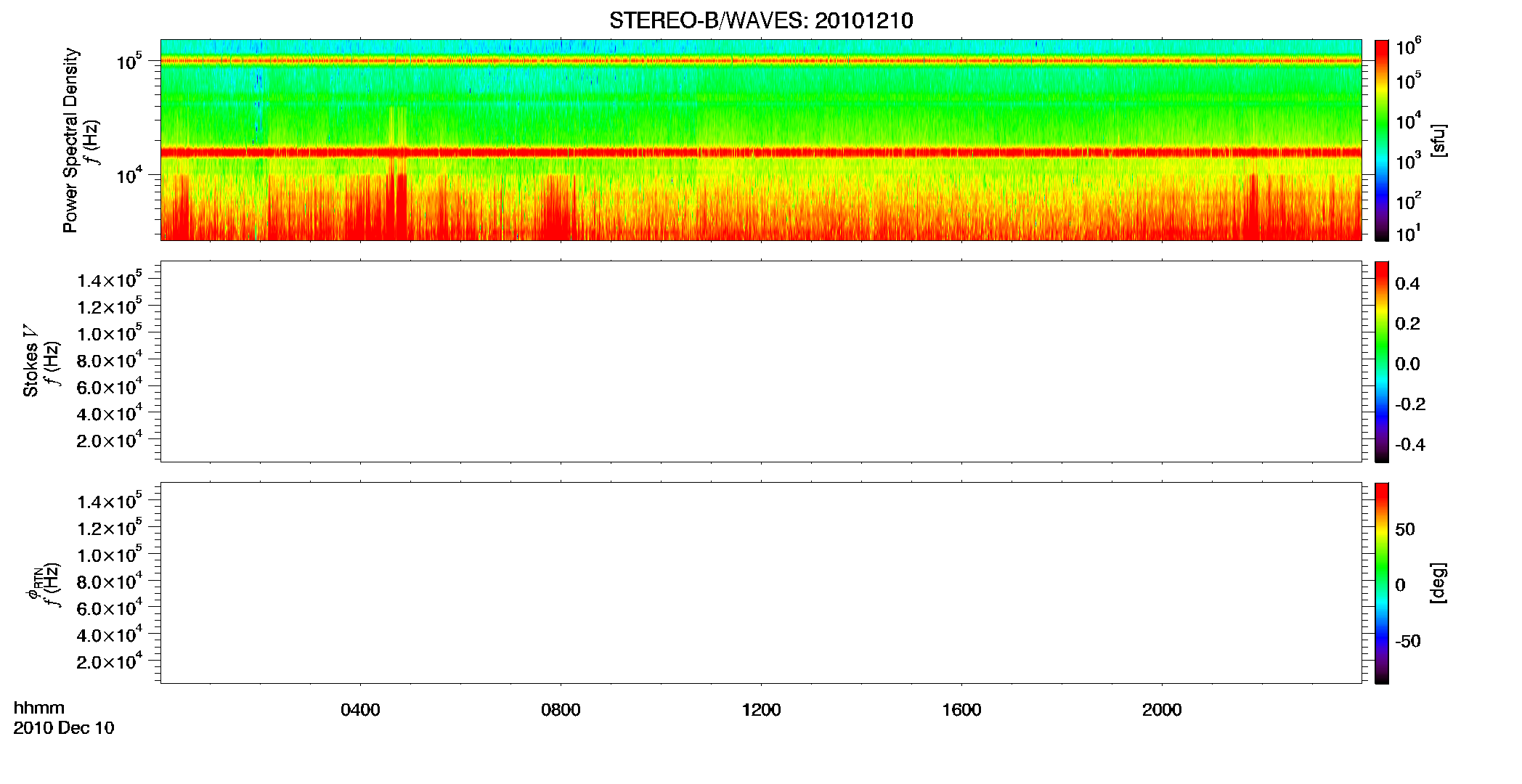Click the STEREO-B/WAVES: 20101210 plot title
1522x784 pixels.
pyautogui.click(x=761, y=21)
